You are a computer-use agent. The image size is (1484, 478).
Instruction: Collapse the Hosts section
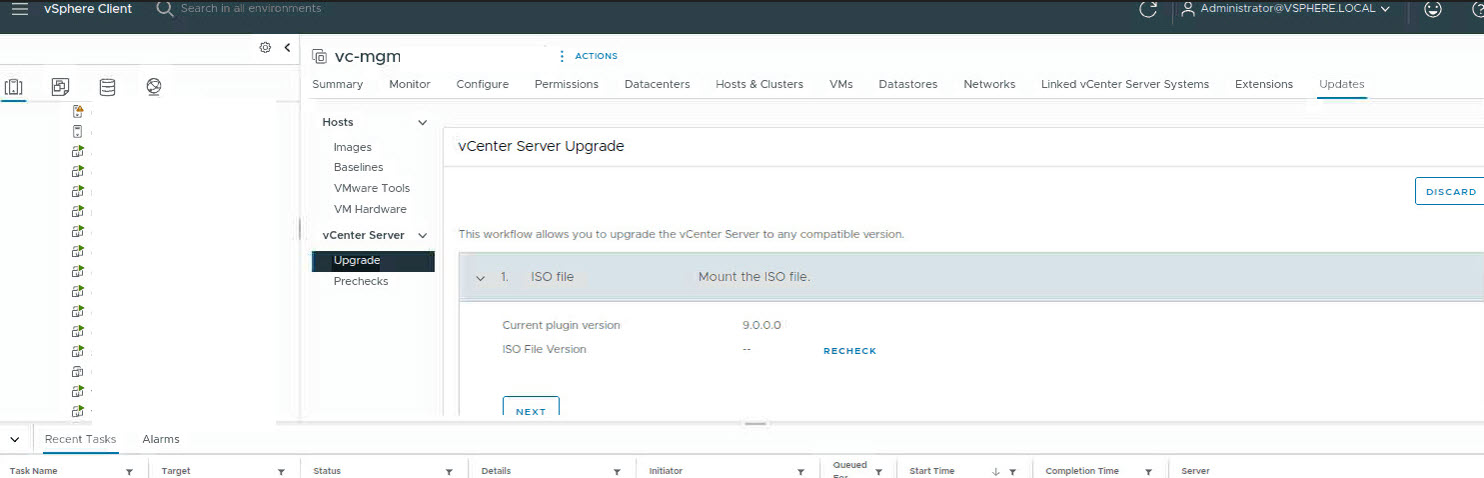422,122
